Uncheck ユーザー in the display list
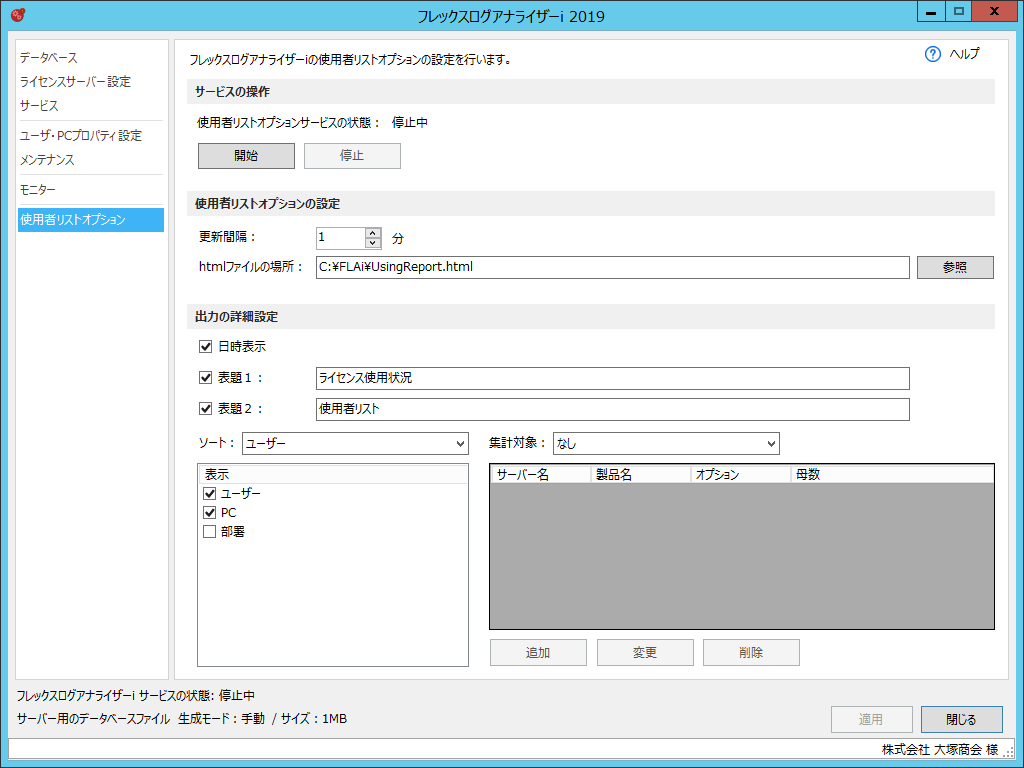The image size is (1024, 768). point(210,493)
